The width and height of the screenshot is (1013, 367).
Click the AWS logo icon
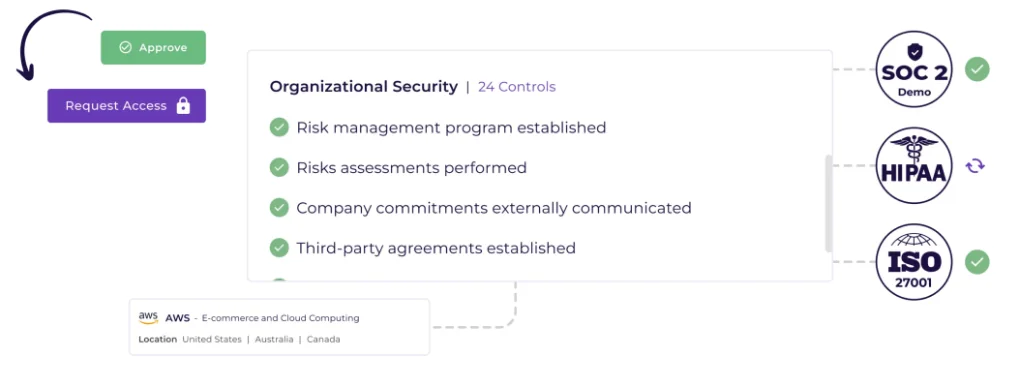coord(148,318)
